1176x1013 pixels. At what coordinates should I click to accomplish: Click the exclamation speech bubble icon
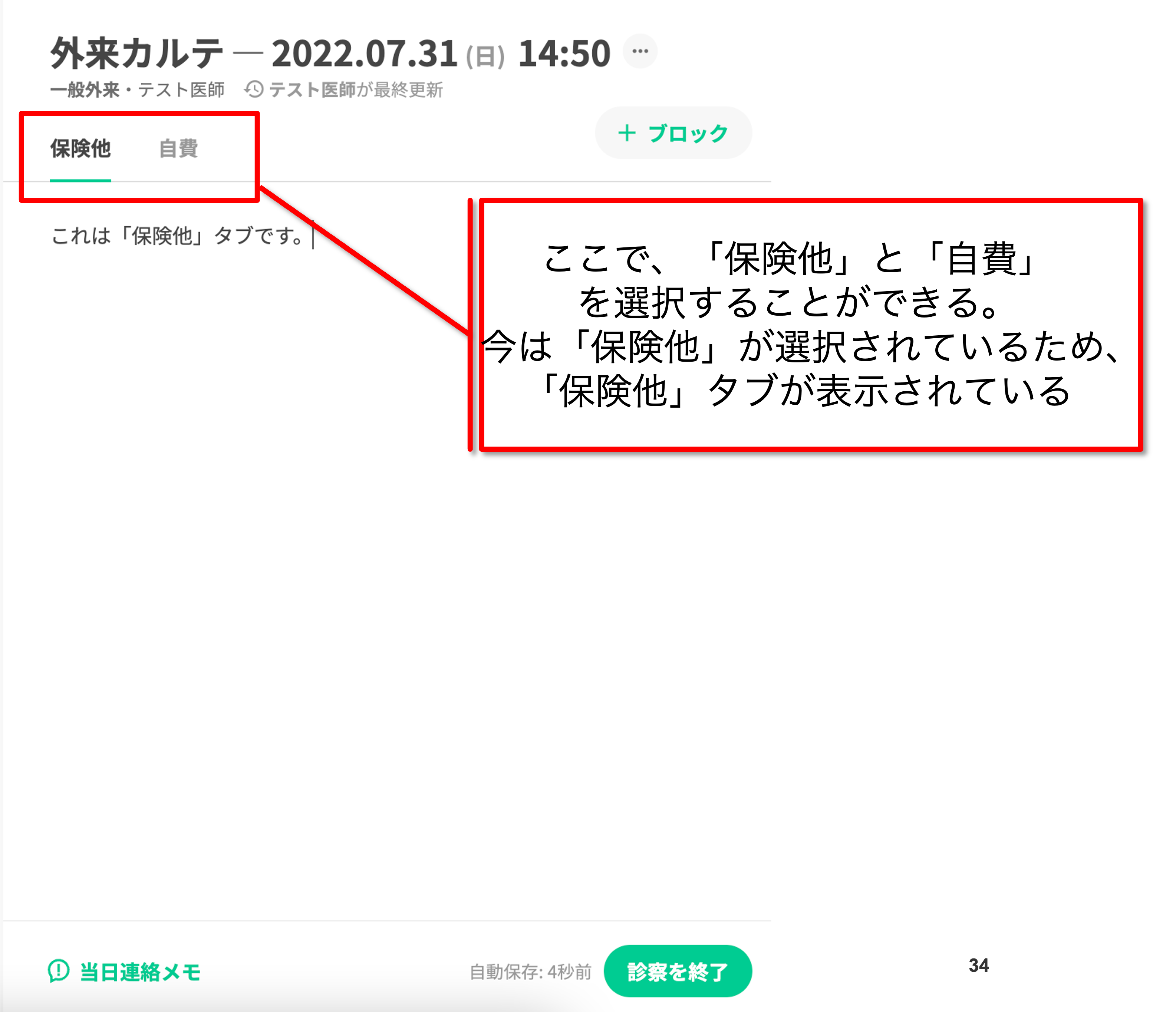click(x=59, y=971)
